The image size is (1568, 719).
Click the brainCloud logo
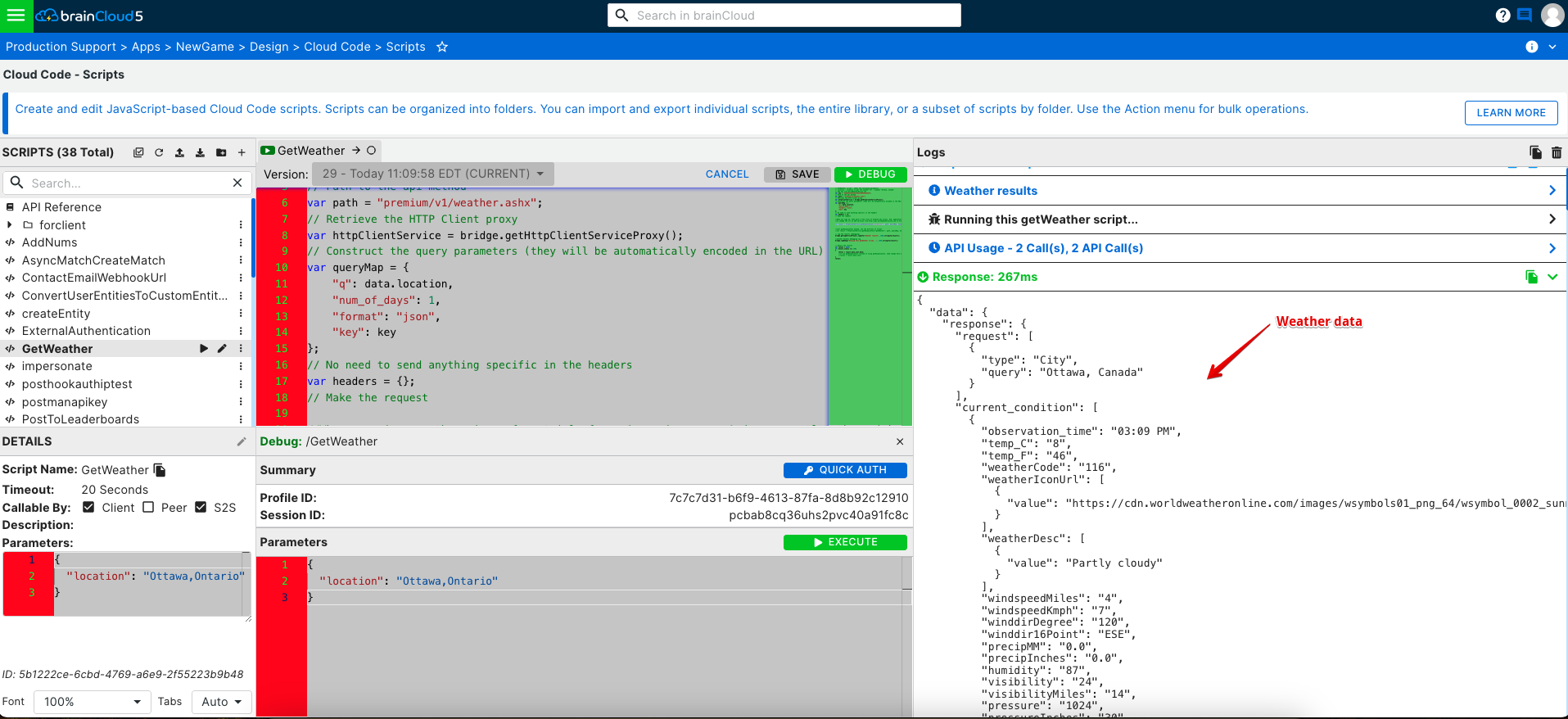(90, 16)
